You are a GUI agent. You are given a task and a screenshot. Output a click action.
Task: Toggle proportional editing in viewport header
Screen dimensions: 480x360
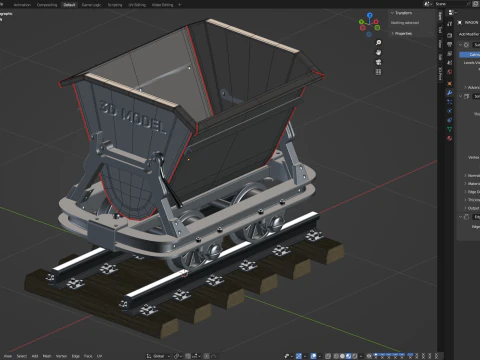(206, 356)
